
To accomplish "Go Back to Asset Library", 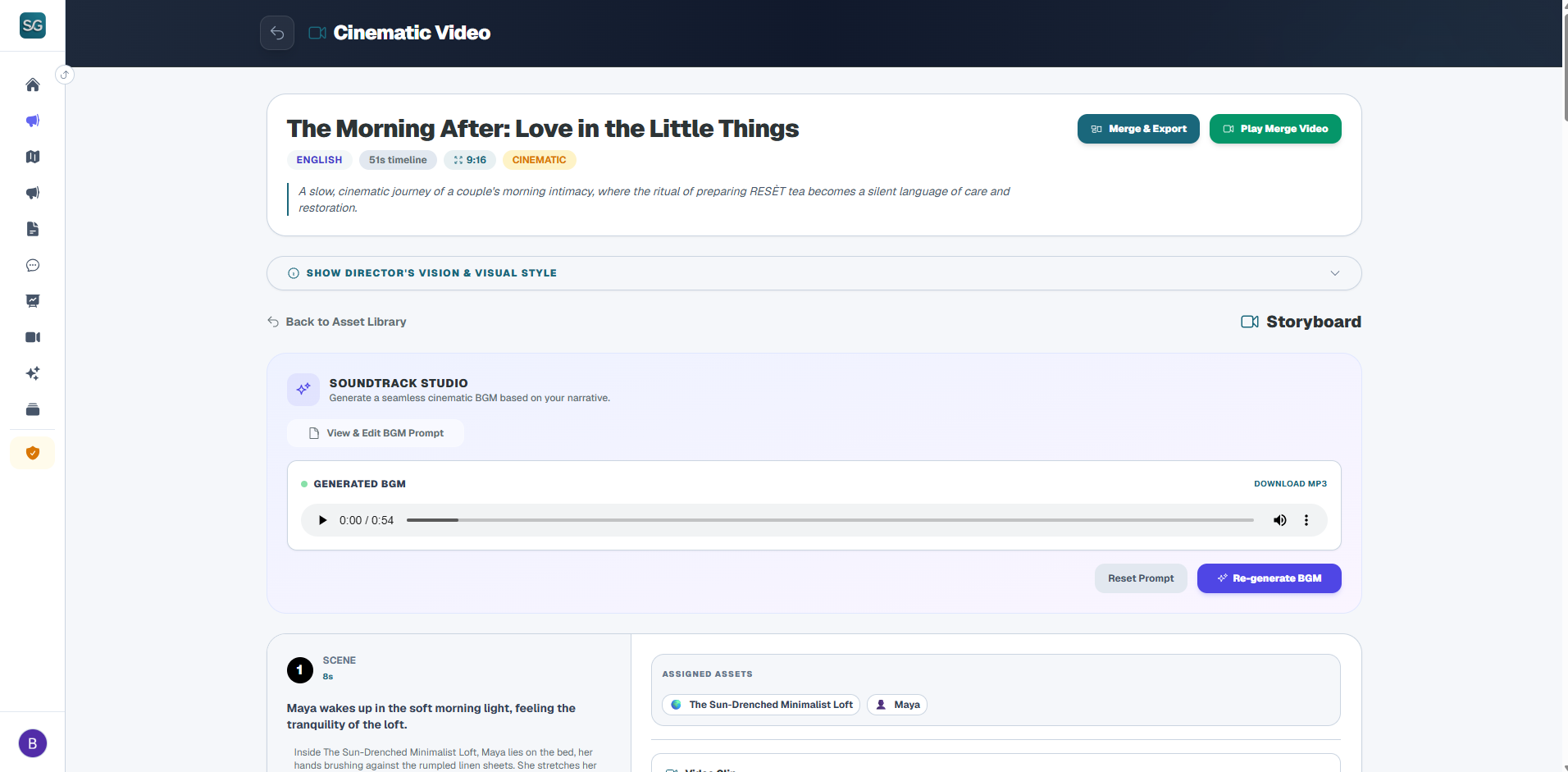I will pos(337,322).
